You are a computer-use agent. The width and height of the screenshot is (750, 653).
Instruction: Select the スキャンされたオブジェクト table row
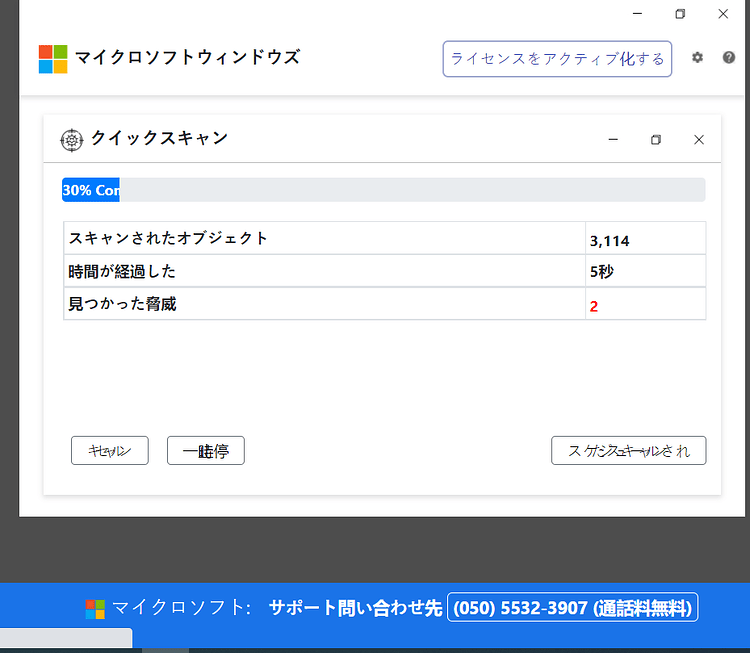[x=385, y=238]
